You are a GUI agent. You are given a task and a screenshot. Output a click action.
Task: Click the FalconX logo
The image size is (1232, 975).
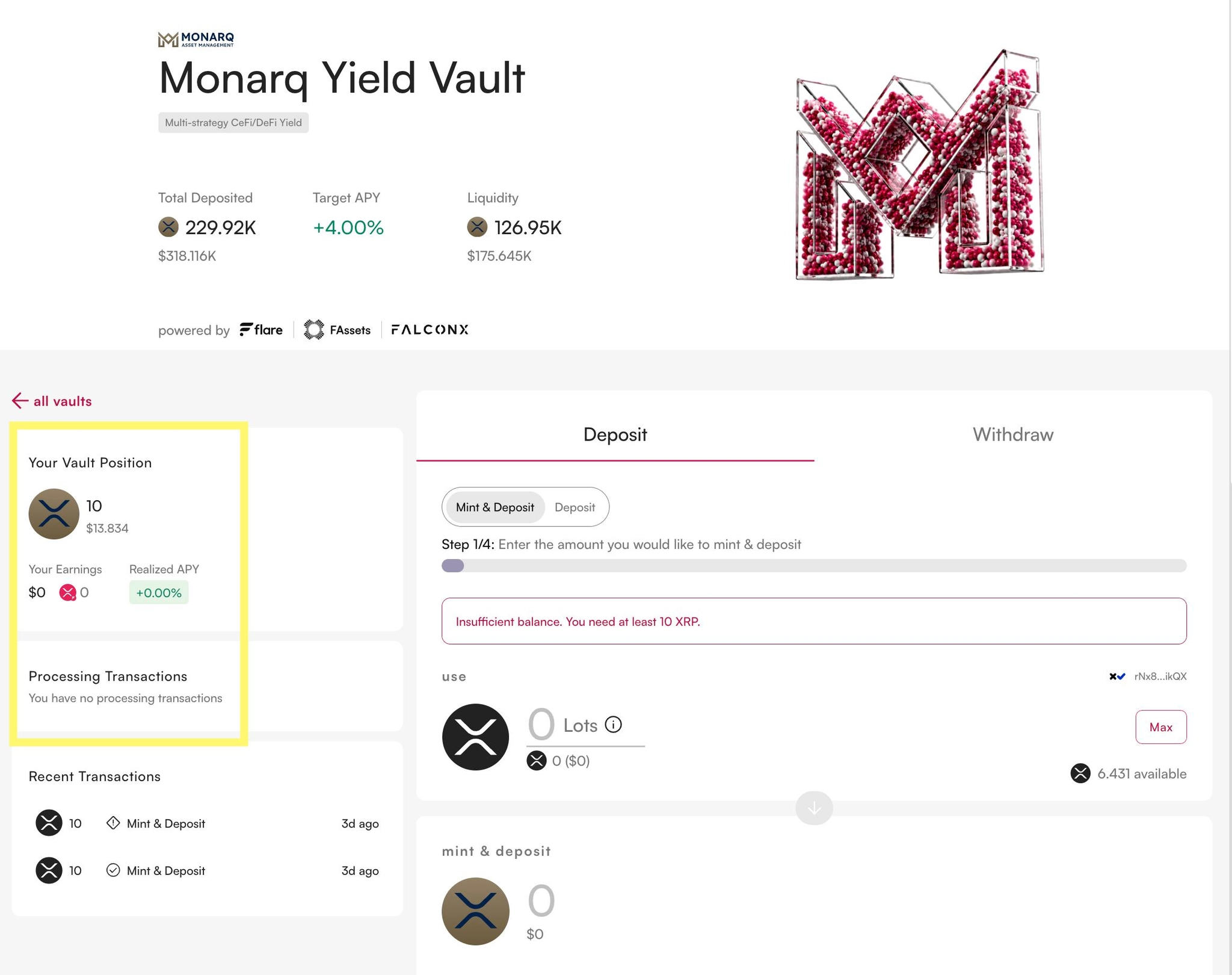click(430, 330)
